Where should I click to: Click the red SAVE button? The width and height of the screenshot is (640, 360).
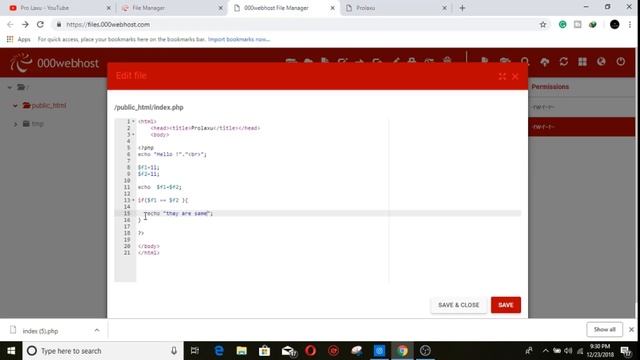pyautogui.click(x=506, y=305)
